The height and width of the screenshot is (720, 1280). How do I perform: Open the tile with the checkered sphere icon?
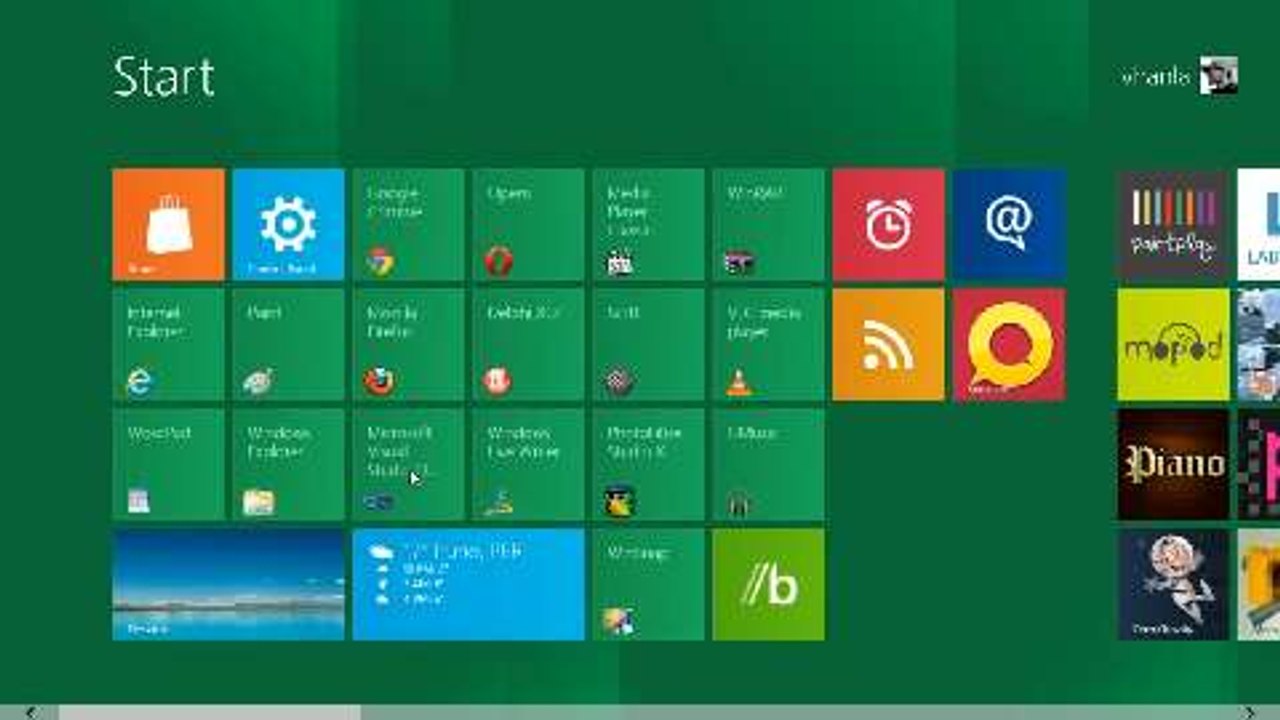tap(648, 344)
